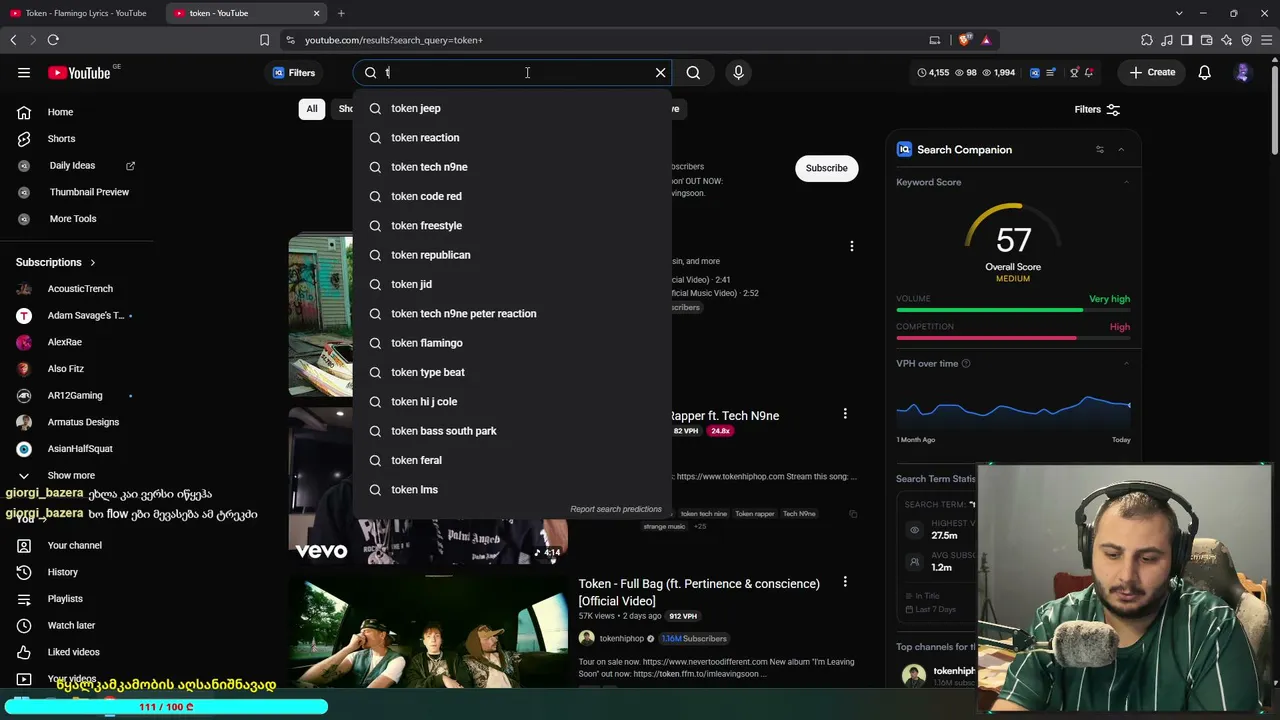
Task: Open the vidIQ Filters button beside search
Action: click(294, 72)
